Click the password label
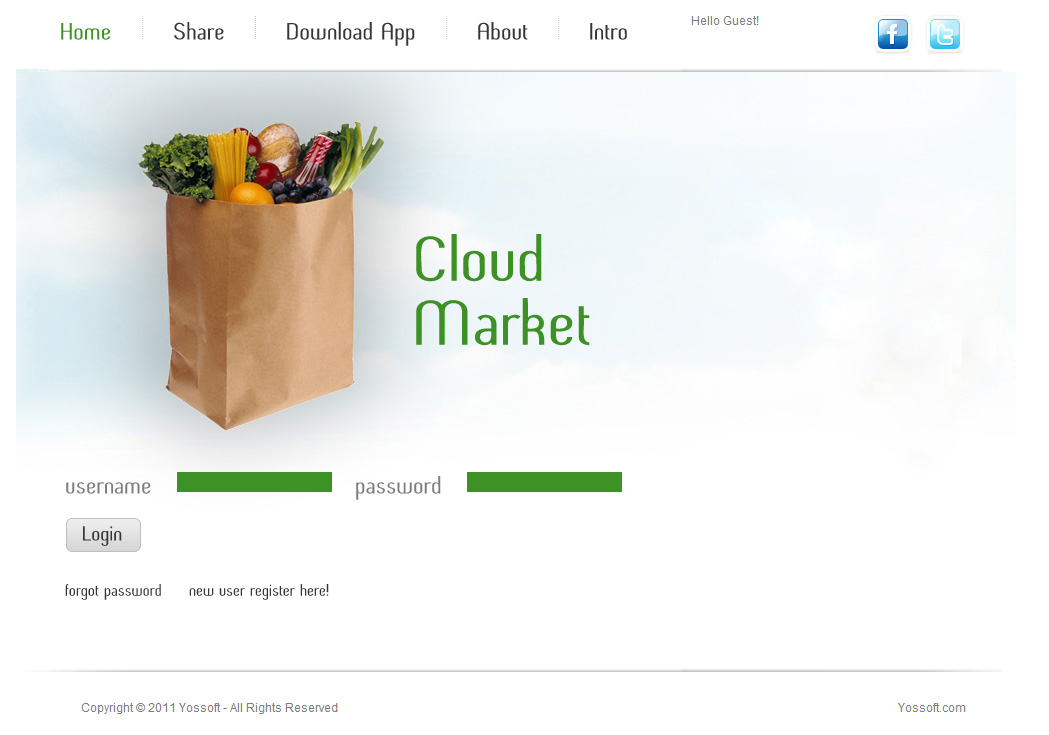Image resolution: width=1049 pixels, height=735 pixels. pos(397,487)
